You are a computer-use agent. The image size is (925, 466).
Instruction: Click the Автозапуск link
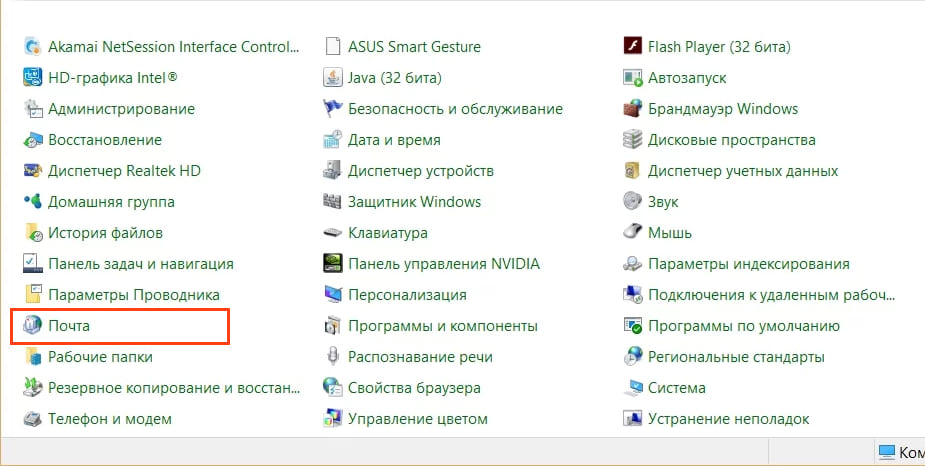687,78
